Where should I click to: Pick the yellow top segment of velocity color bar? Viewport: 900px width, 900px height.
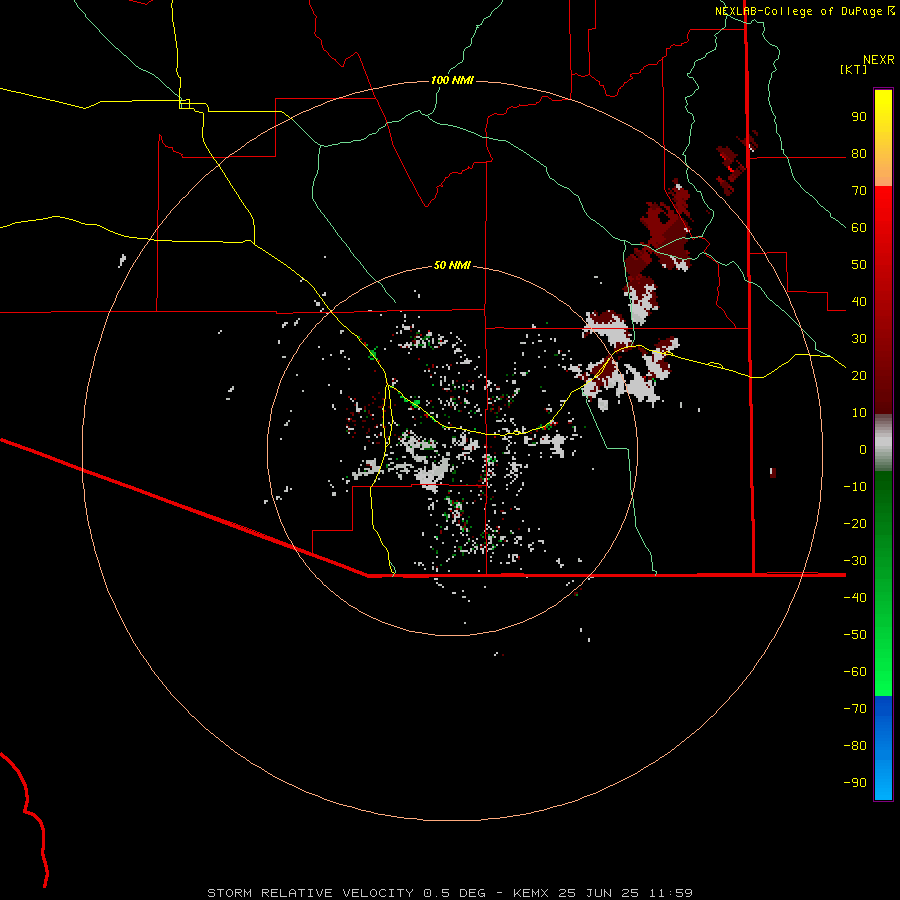click(883, 138)
